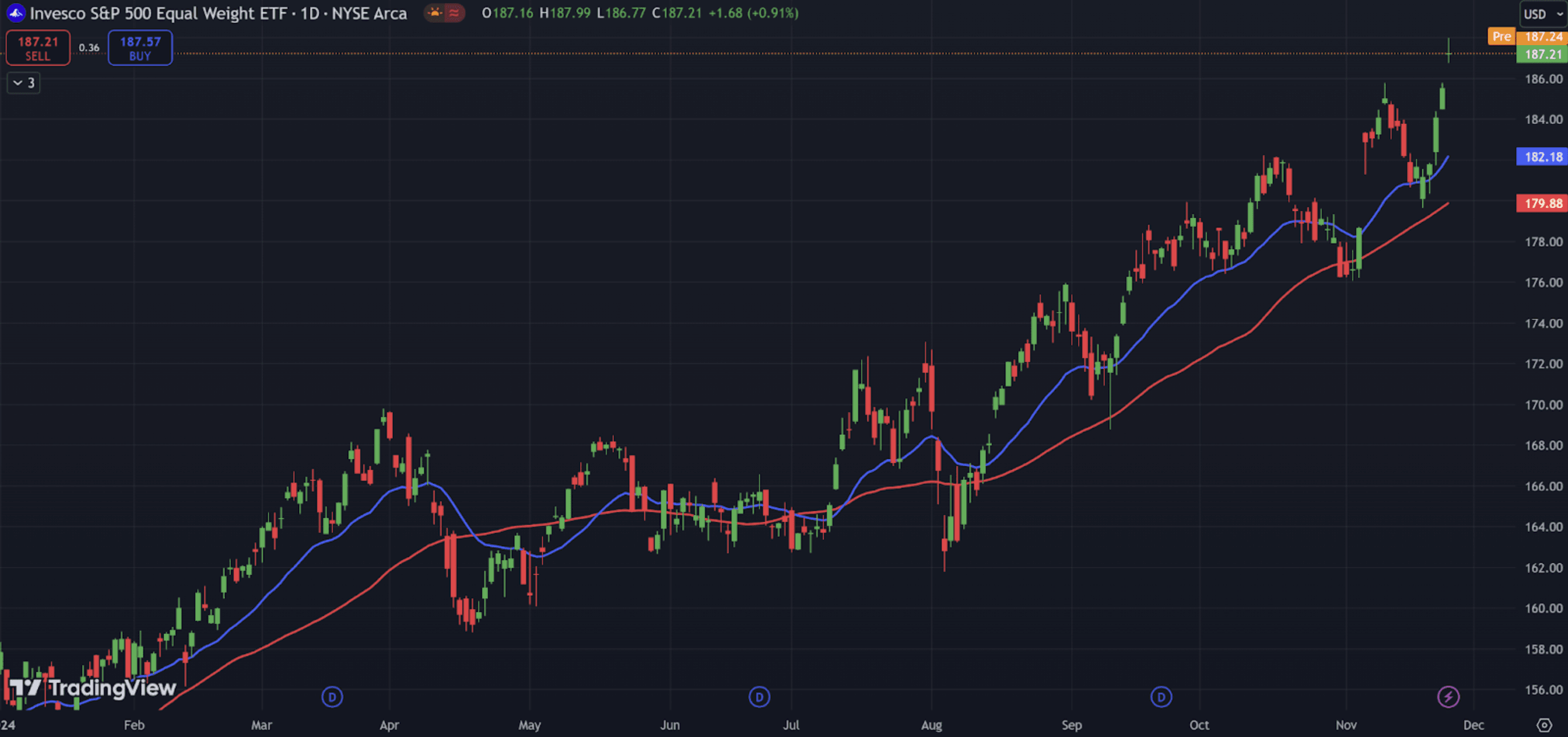Screen dimensions: 1568x737
Task: Open the chart settings hexagon gear icon
Action: pyautogui.click(x=1543, y=725)
